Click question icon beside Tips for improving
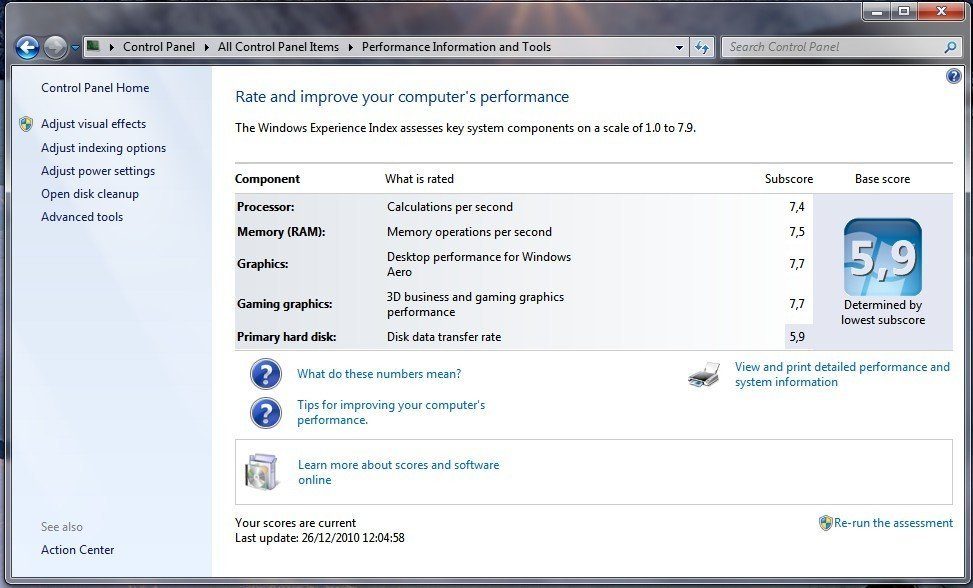This screenshot has width=973, height=588. point(266,412)
